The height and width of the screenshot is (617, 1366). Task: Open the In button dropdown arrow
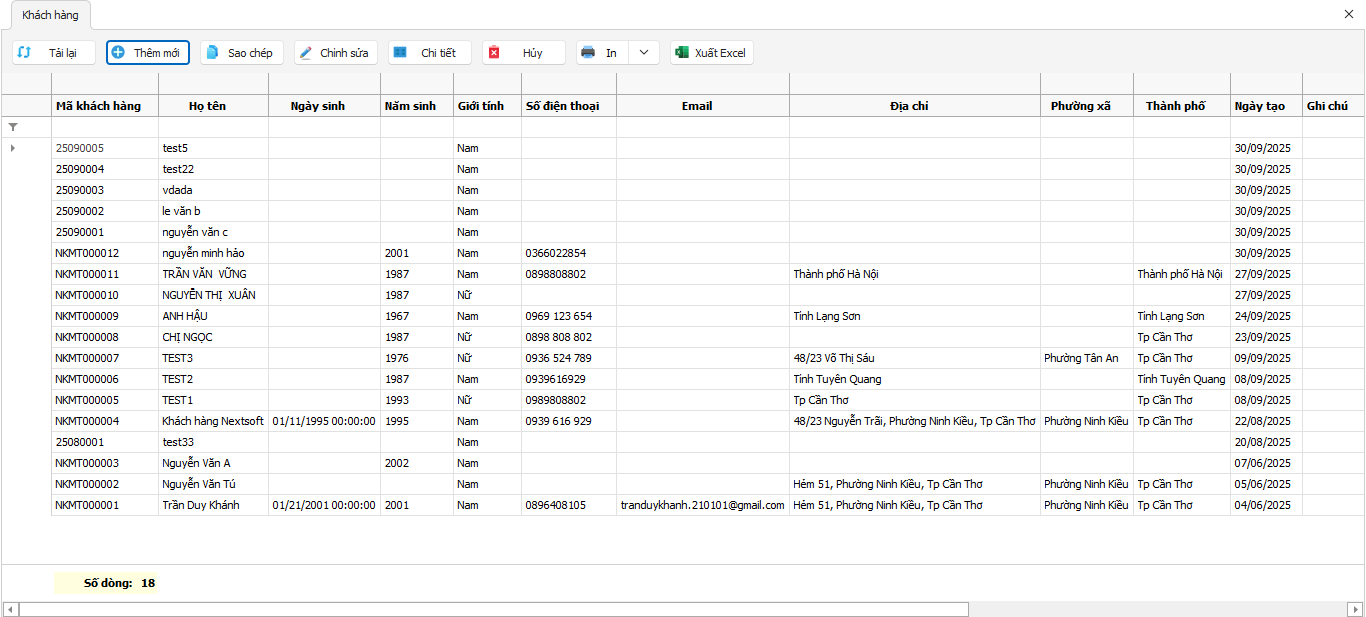(x=644, y=53)
